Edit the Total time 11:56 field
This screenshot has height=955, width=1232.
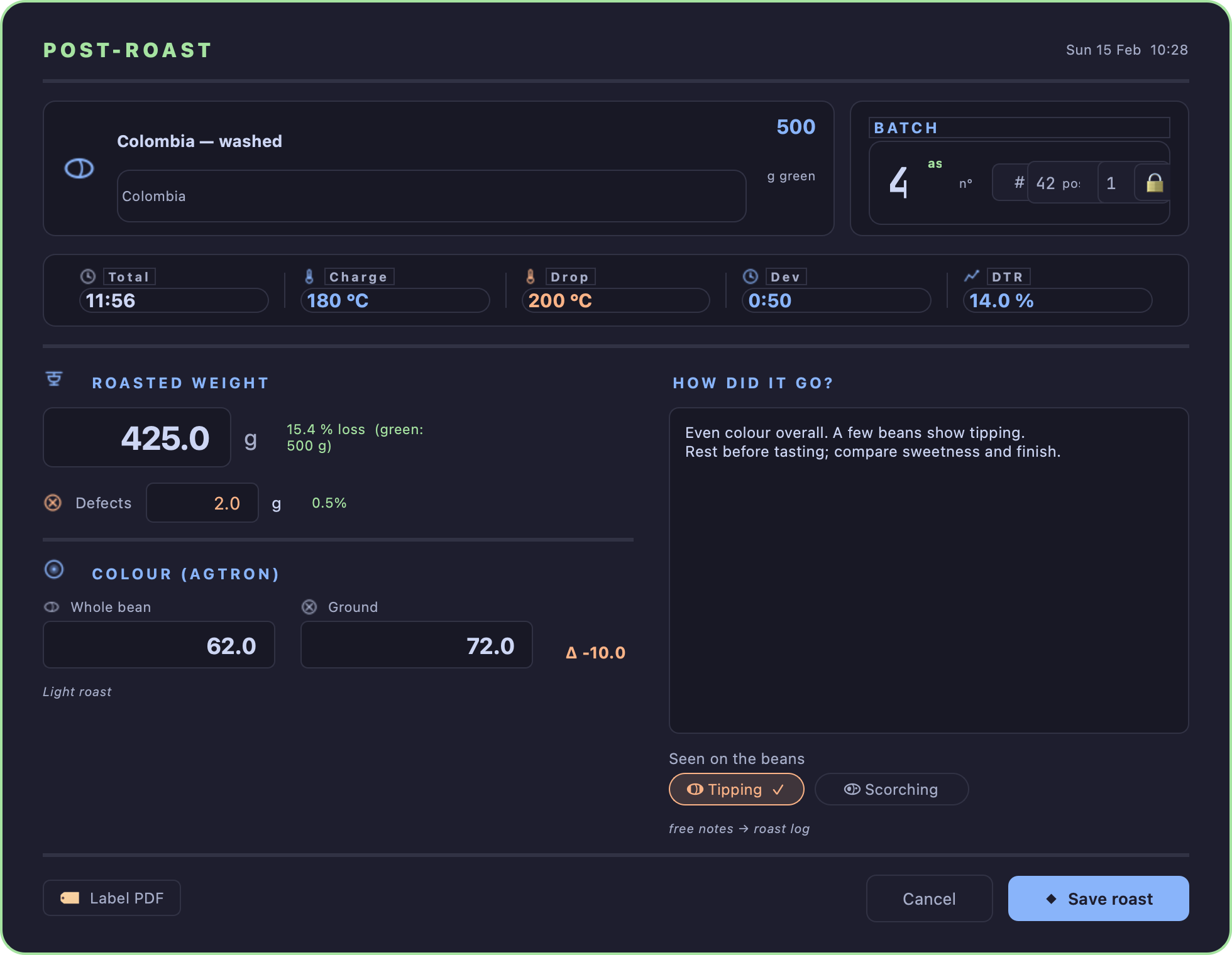(x=174, y=300)
